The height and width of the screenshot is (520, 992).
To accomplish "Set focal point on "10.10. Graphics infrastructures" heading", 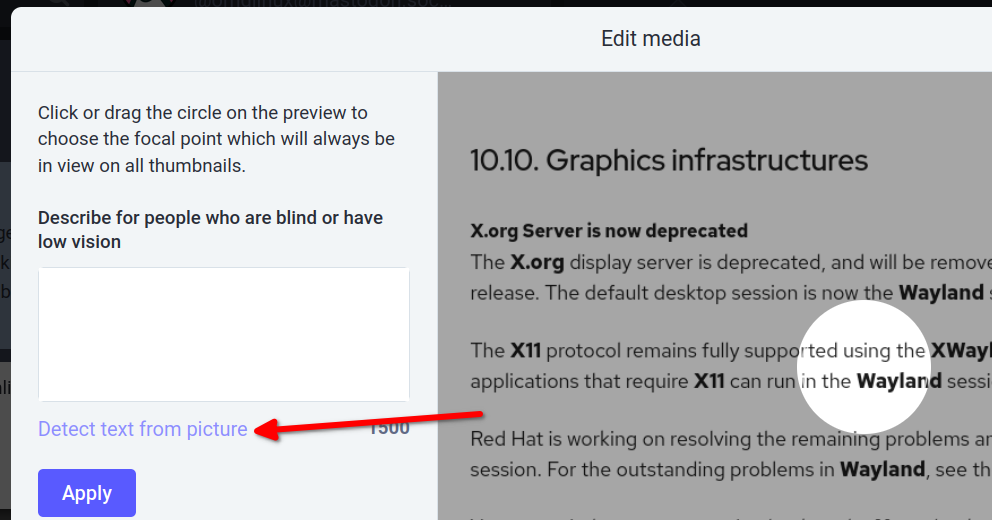I will (x=668, y=160).
